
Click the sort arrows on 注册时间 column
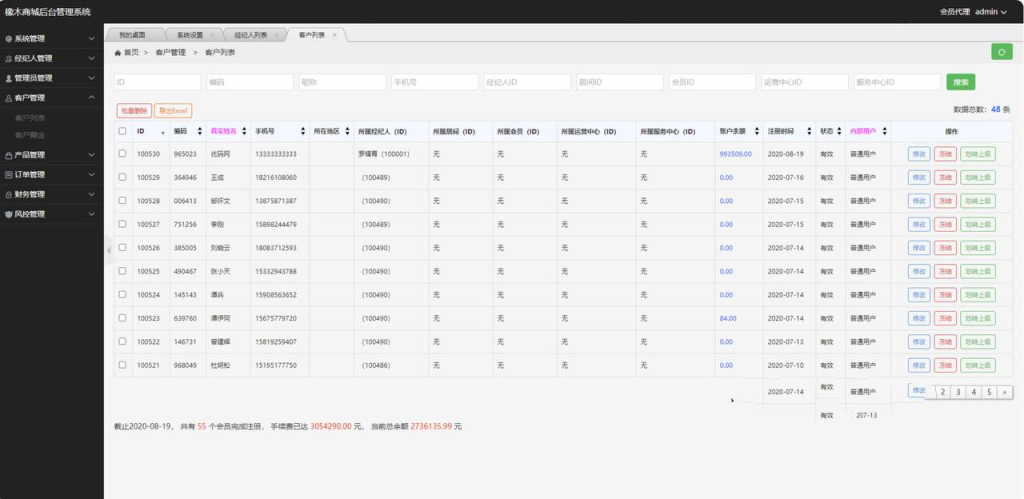pyautogui.click(x=809, y=131)
